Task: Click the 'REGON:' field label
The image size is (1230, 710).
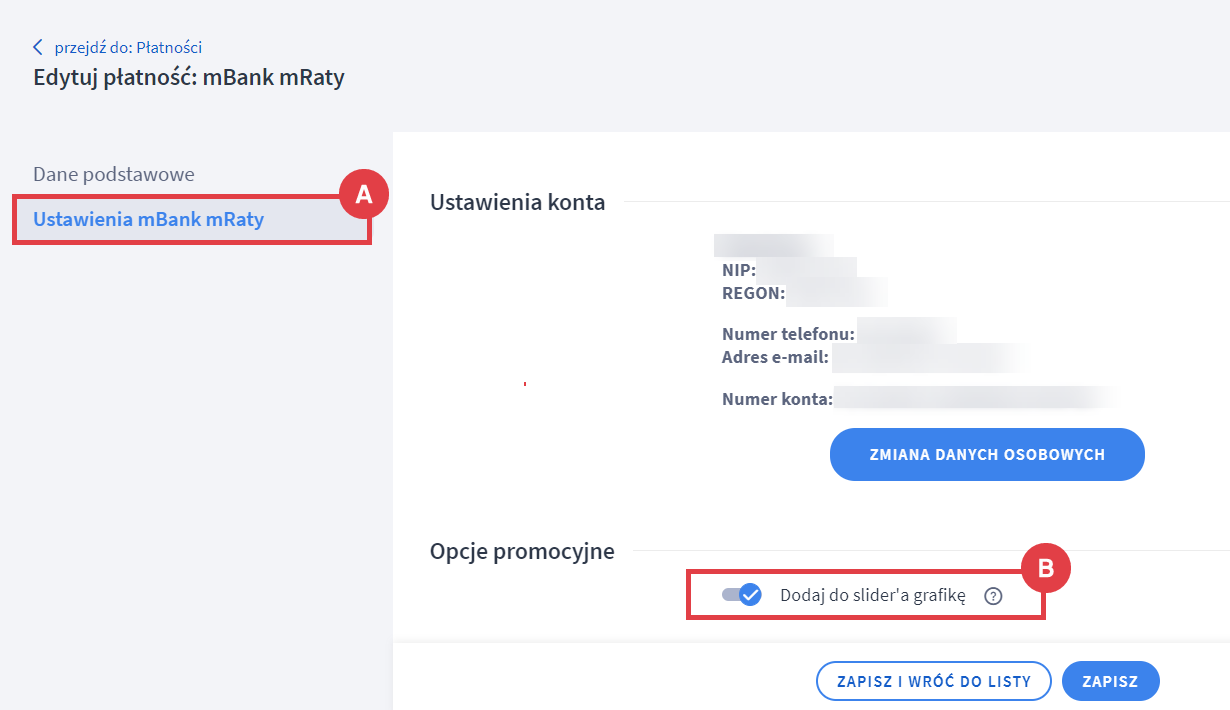Action: (753, 293)
